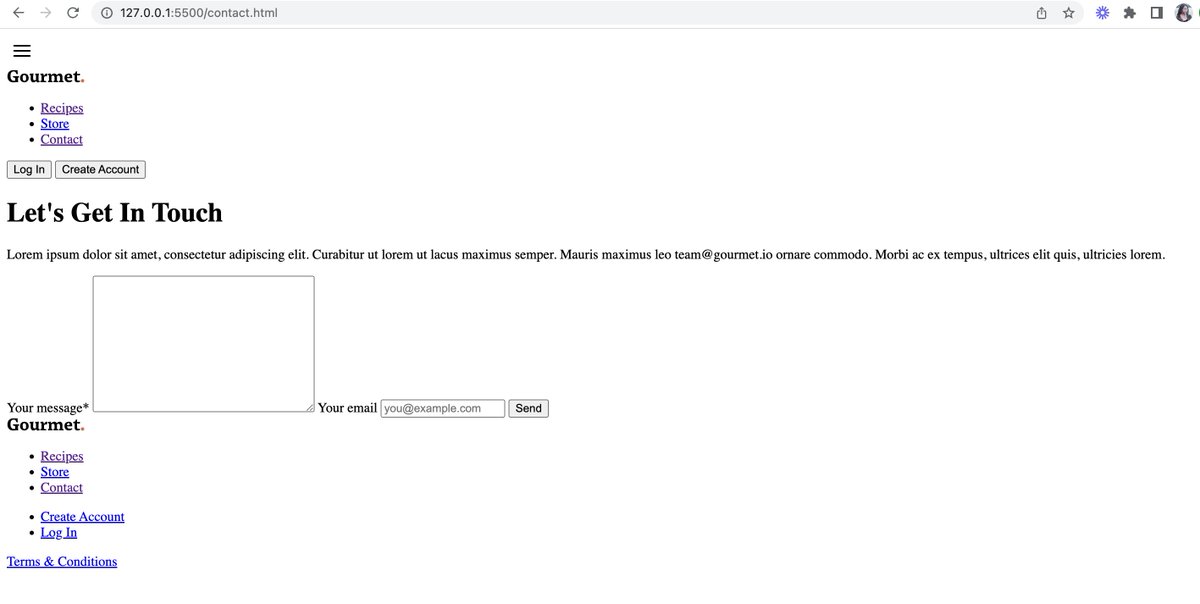
Task: Click the share page icon in address bar
Action: [1041, 13]
